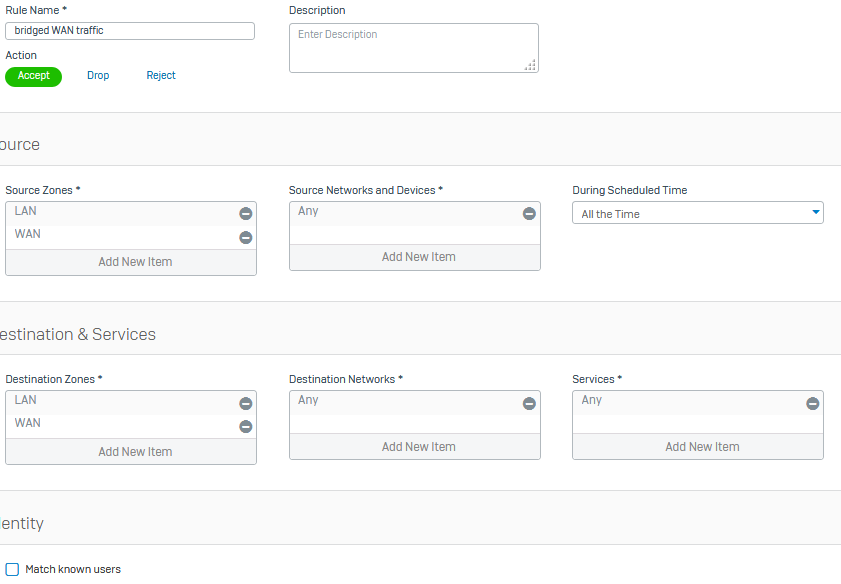Select the Reject action

point(161,76)
